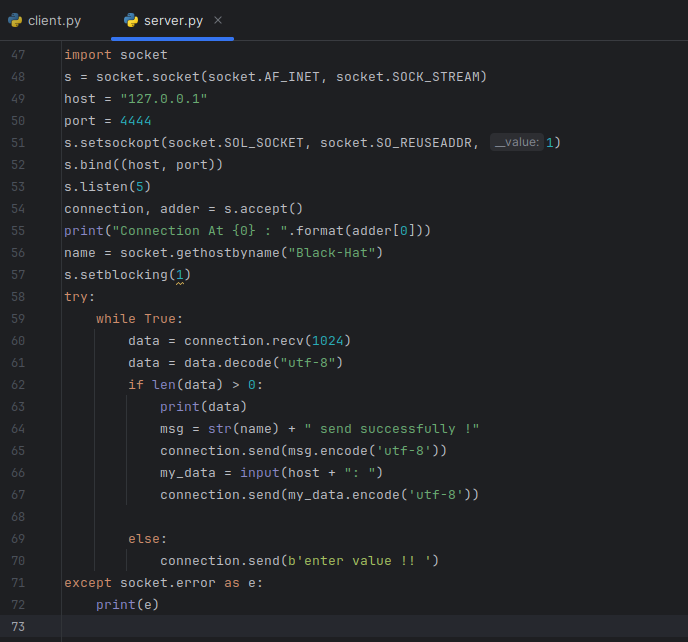
Task: Click 's.listen(5)' statement
Action: pos(108,187)
